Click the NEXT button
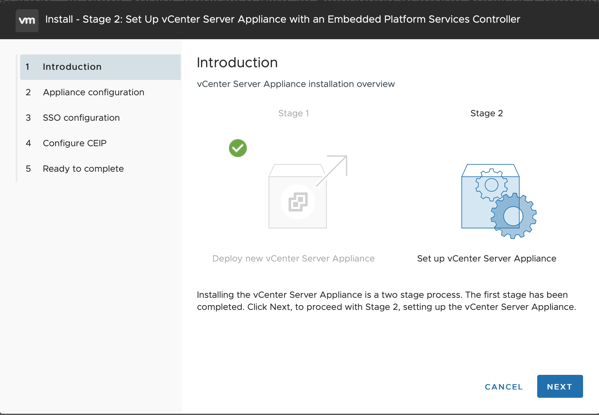 click(x=560, y=386)
